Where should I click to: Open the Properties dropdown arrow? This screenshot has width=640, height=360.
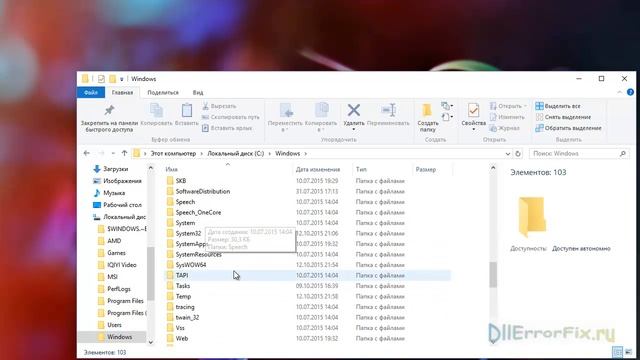tap(473, 130)
